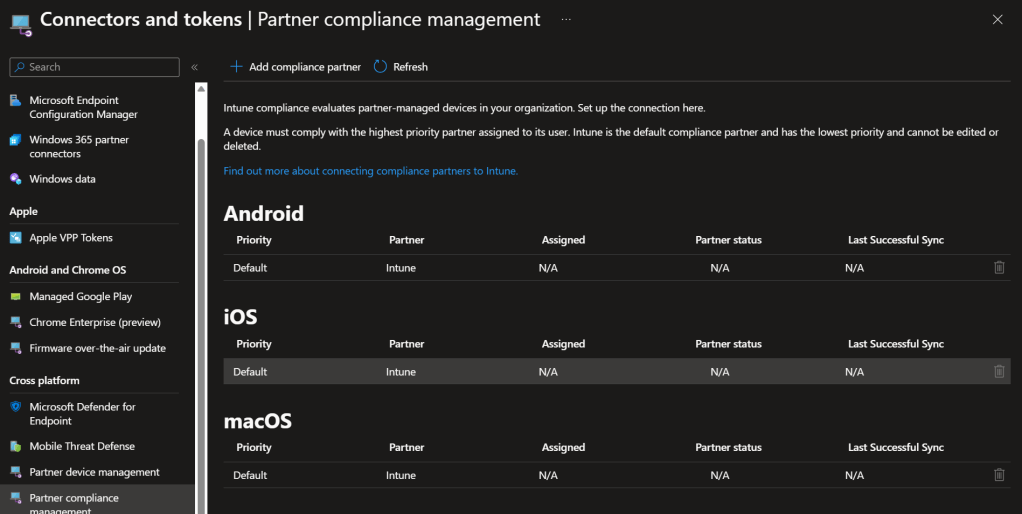Collapse the sidebar using double-chevron button
Screen dimensions: 1022x514
pos(194,67)
